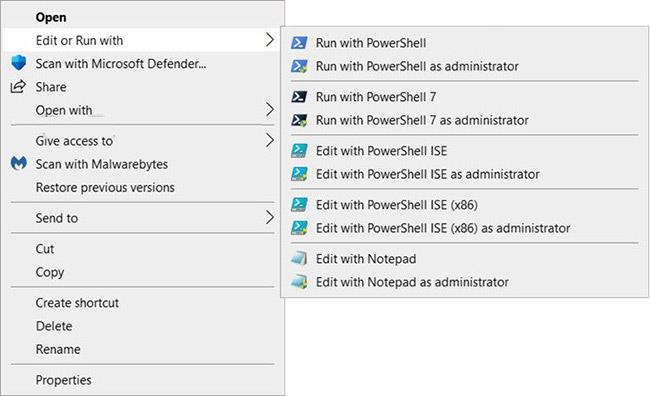650x396 pixels.
Task: Expand the Edit or Run with submenu arrow
Action: point(270,40)
